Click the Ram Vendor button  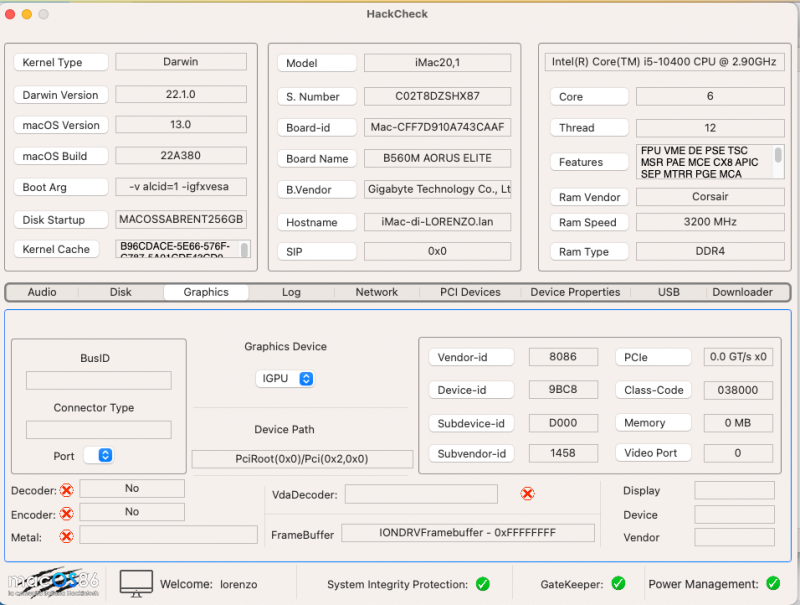pyautogui.click(x=589, y=197)
